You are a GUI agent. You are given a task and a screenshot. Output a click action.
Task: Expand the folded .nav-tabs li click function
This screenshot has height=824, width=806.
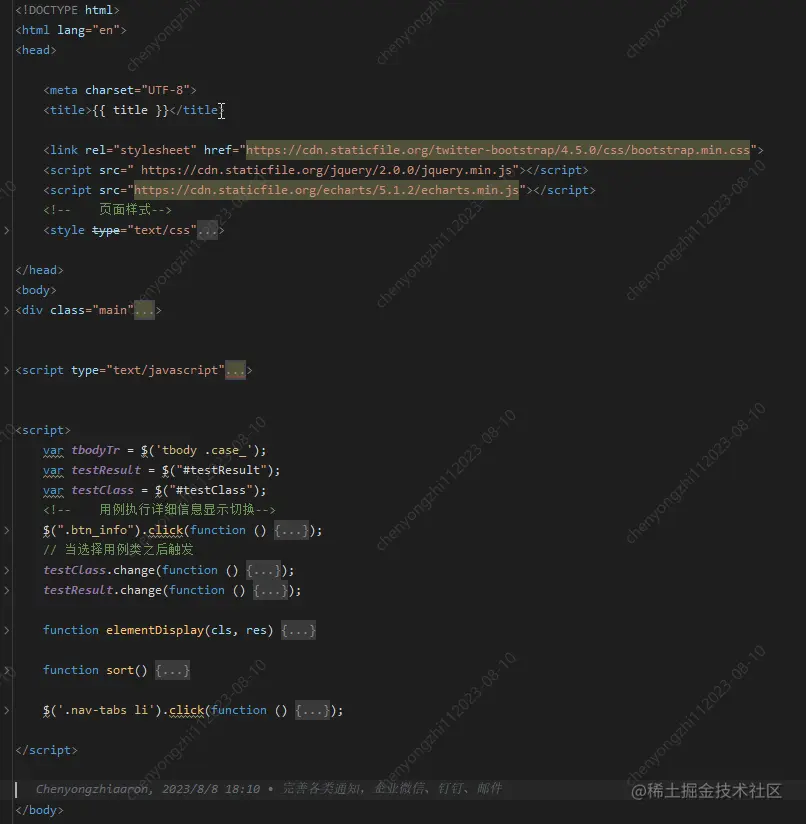(6, 710)
